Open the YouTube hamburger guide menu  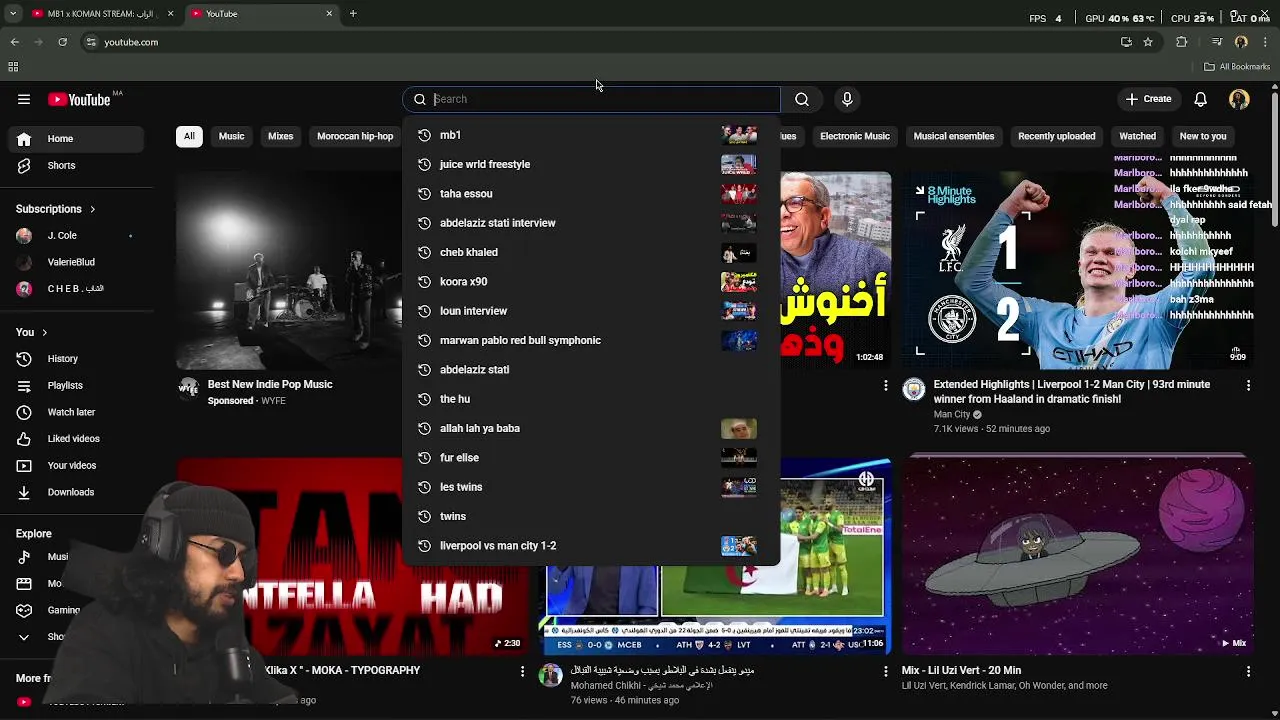coord(24,99)
